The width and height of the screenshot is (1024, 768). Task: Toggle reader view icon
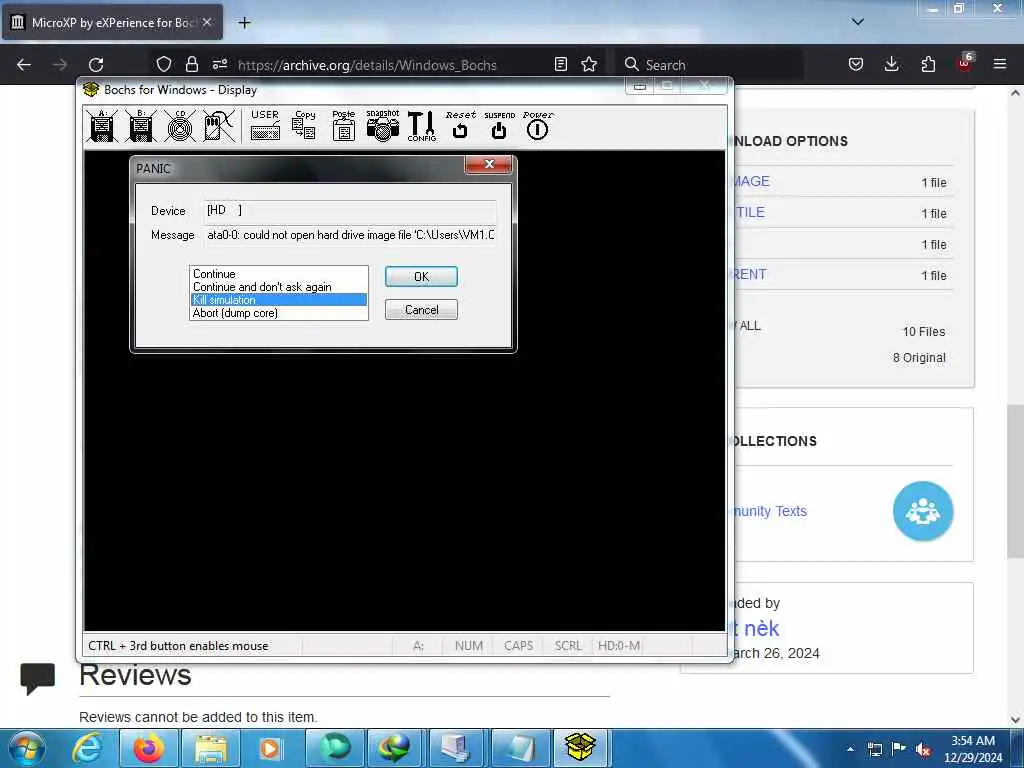coord(560,64)
